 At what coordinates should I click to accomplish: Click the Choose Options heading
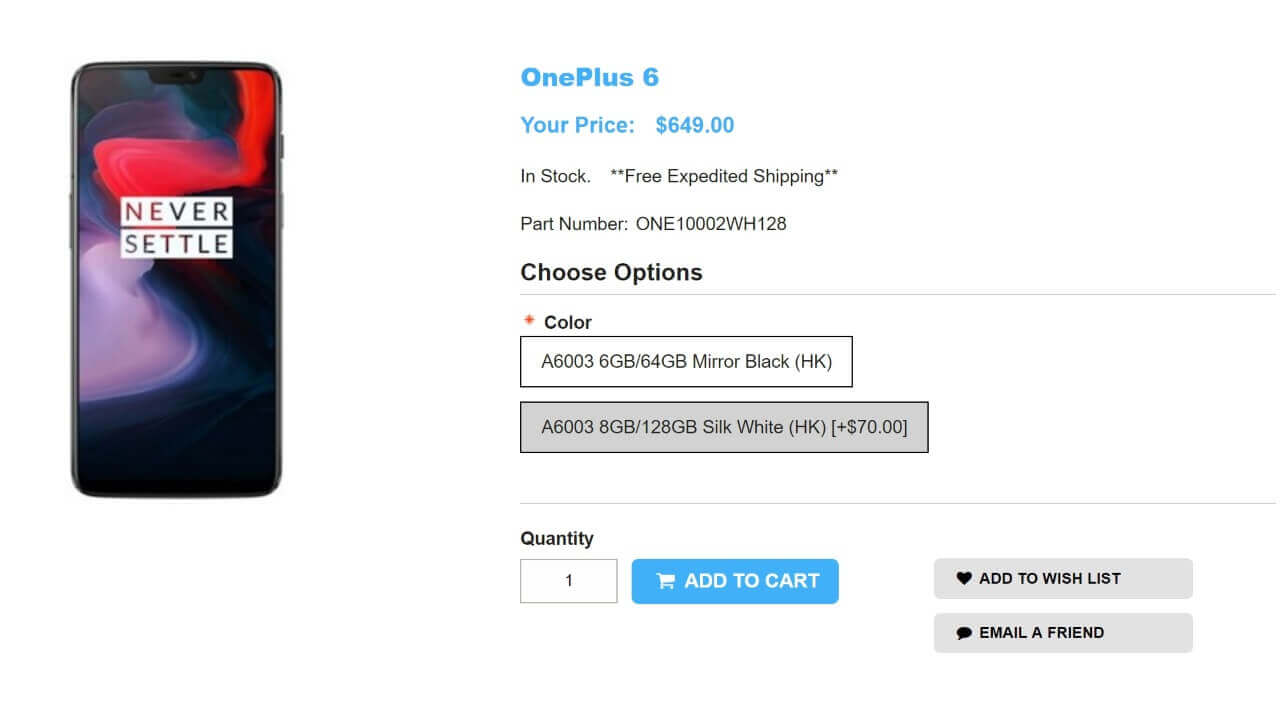coord(611,272)
